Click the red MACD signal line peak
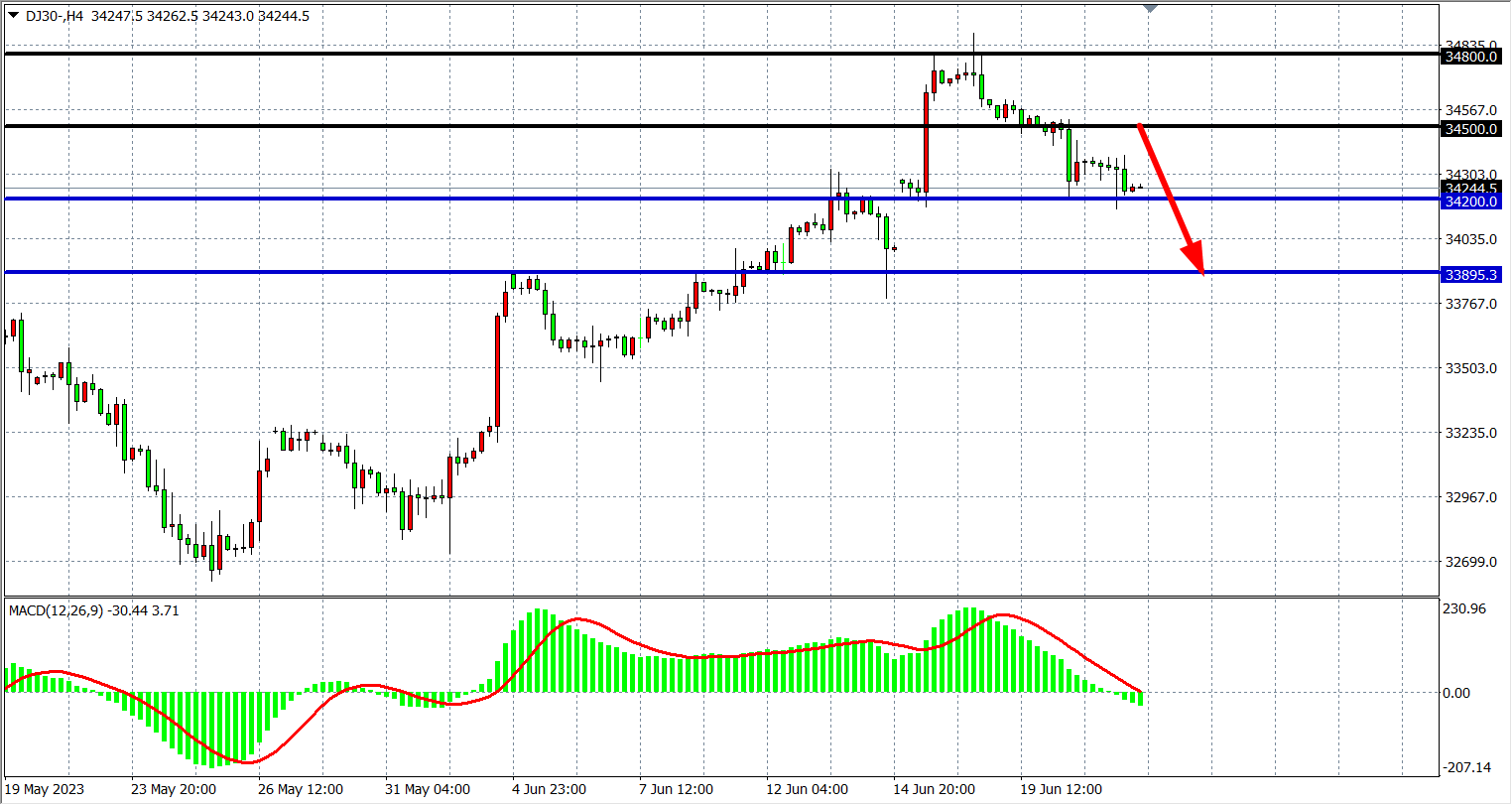The width and height of the screenshot is (1512, 805). click(x=1002, y=615)
